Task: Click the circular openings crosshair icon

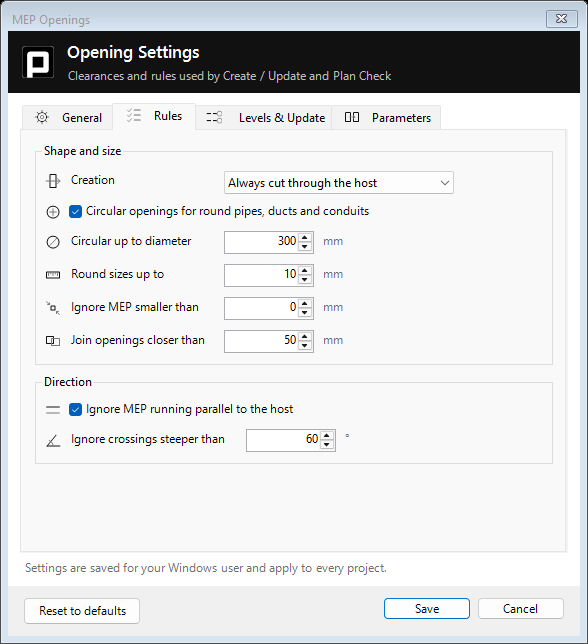Action: [x=53, y=212]
